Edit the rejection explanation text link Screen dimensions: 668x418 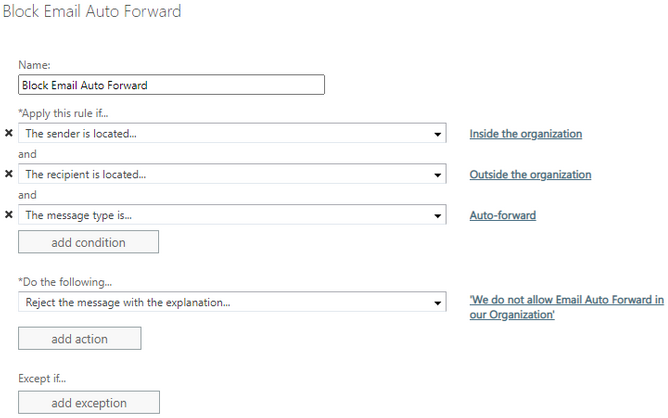[x=566, y=307]
